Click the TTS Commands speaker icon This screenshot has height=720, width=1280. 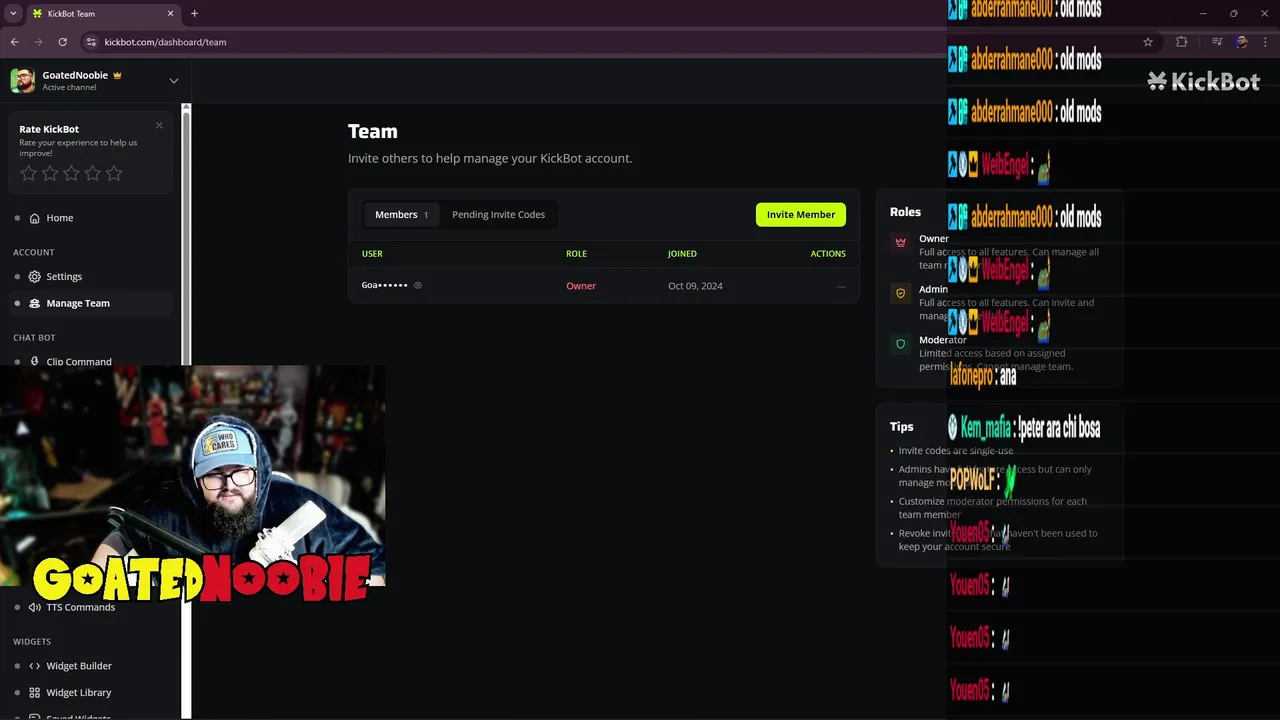(x=35, y=607)
